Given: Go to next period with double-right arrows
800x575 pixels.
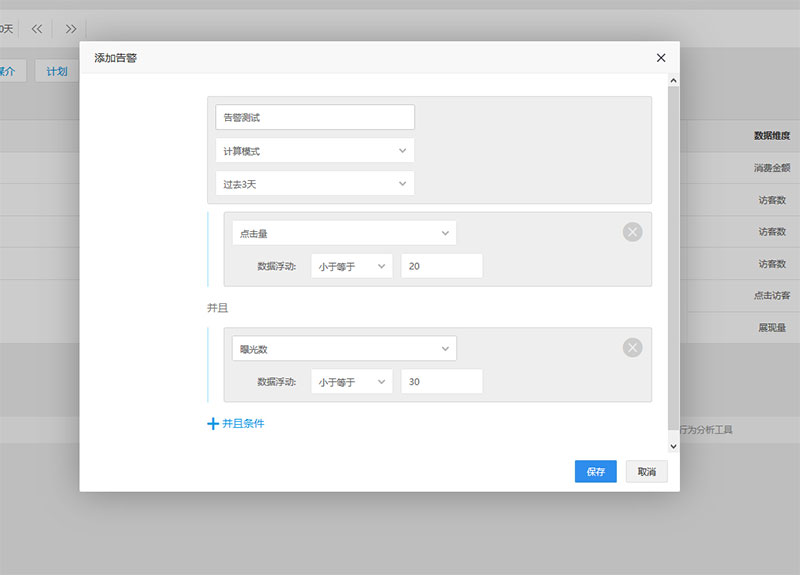Looking at the screenshot, I should point(71,29).
